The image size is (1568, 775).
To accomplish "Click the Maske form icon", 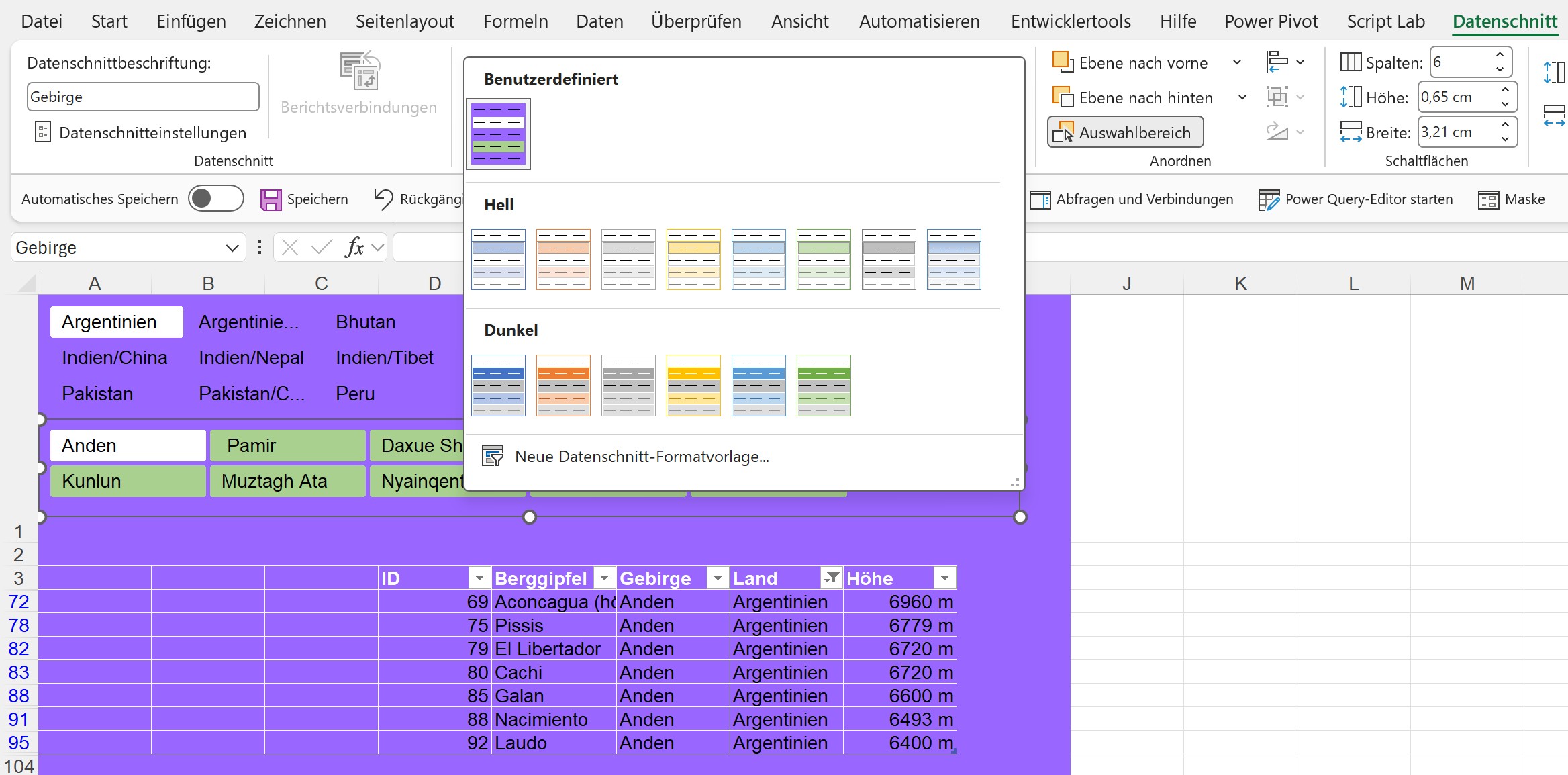I will [1487, 199].
